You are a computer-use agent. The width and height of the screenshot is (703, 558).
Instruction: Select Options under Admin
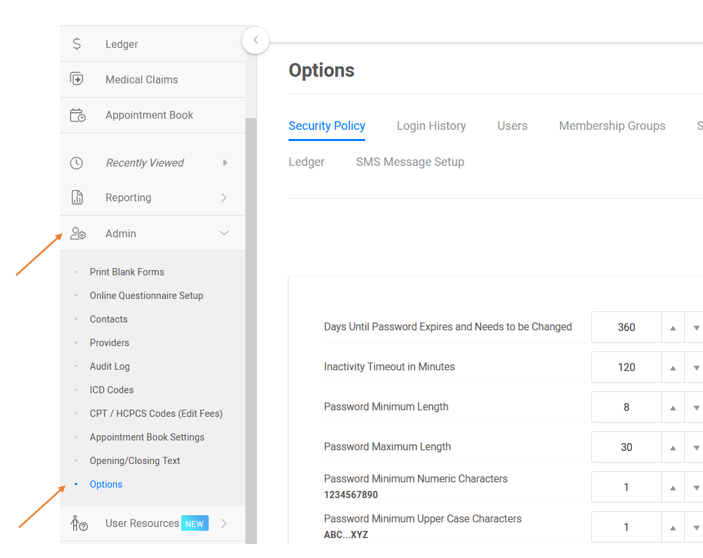pos(106,484)
